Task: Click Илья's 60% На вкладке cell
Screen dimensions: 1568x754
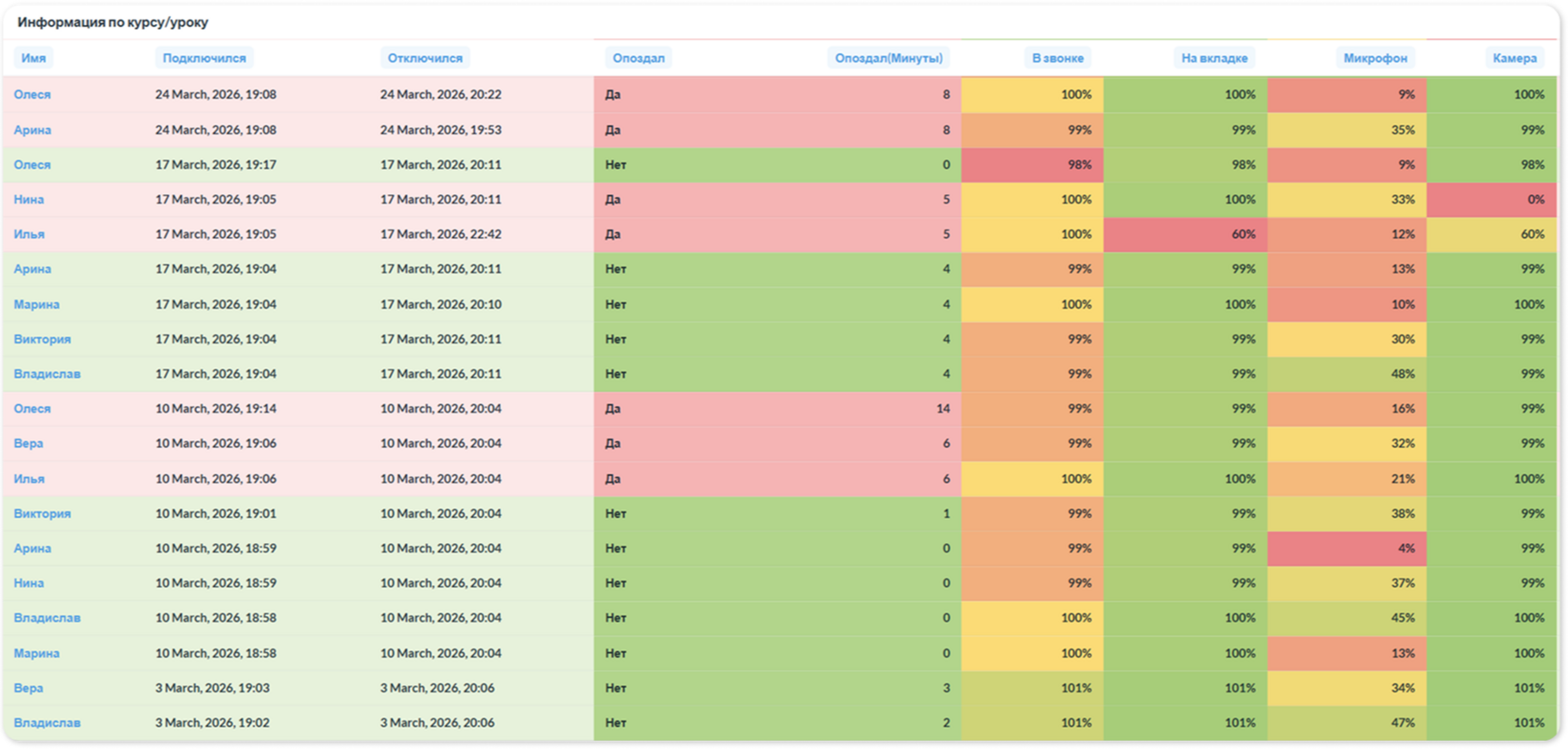Action: pyautogui.click(x=1185, y=234)
